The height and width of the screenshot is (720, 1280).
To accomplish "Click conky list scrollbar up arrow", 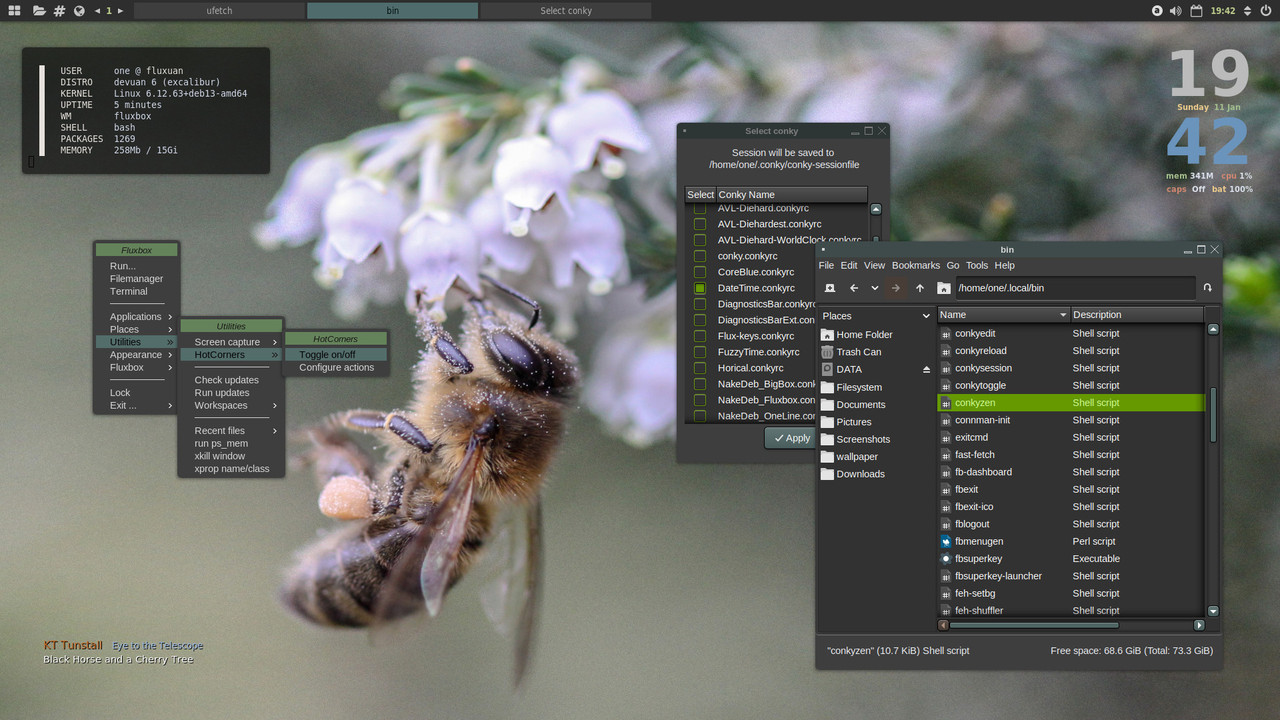I will point(876,210).
